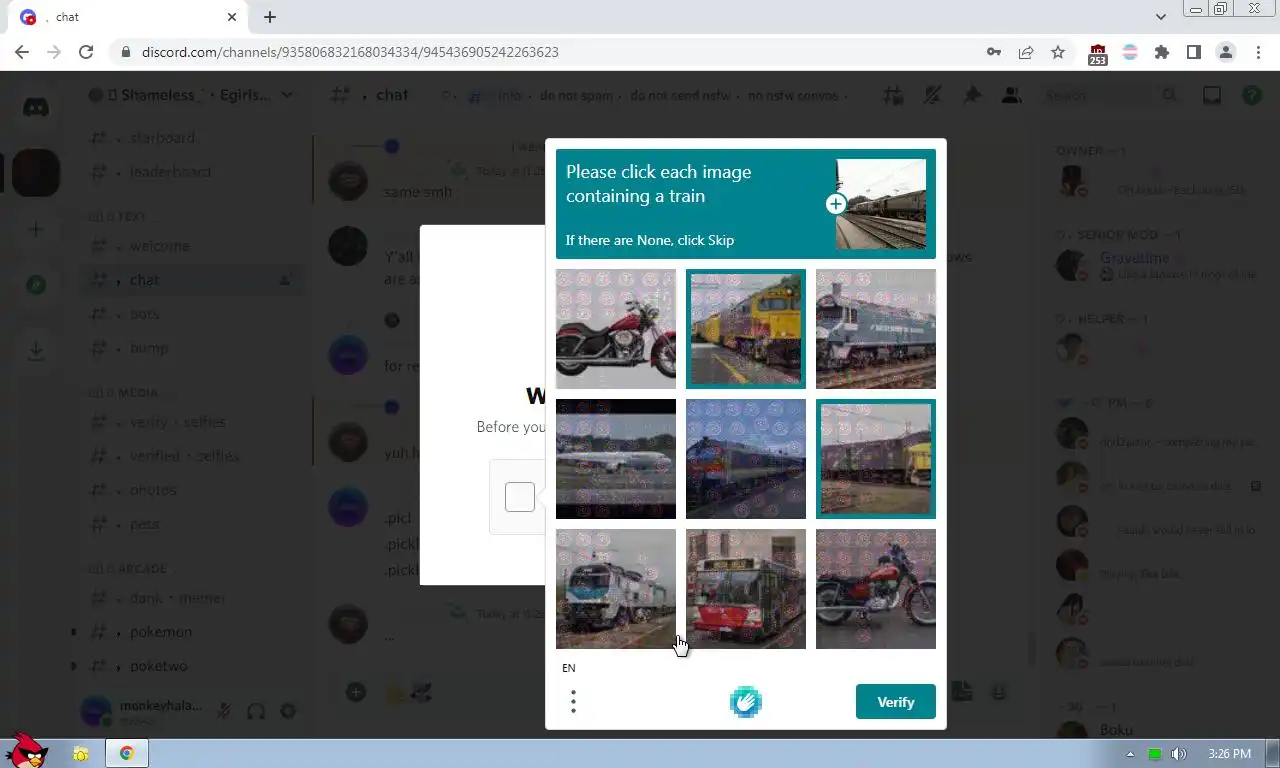Click the address bar URL

tap(350, 52)
